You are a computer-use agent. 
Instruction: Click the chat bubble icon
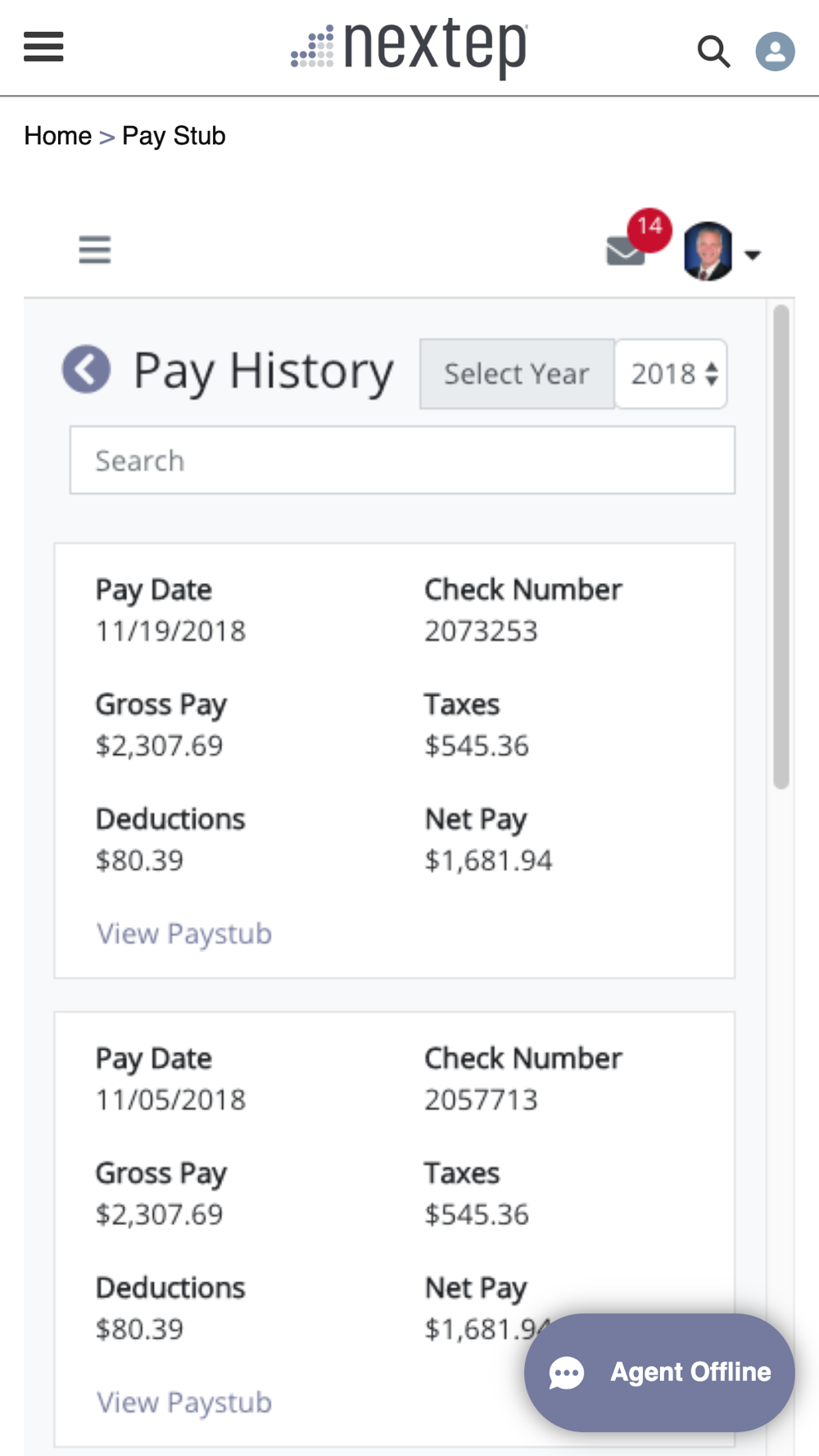point(567,1373)
